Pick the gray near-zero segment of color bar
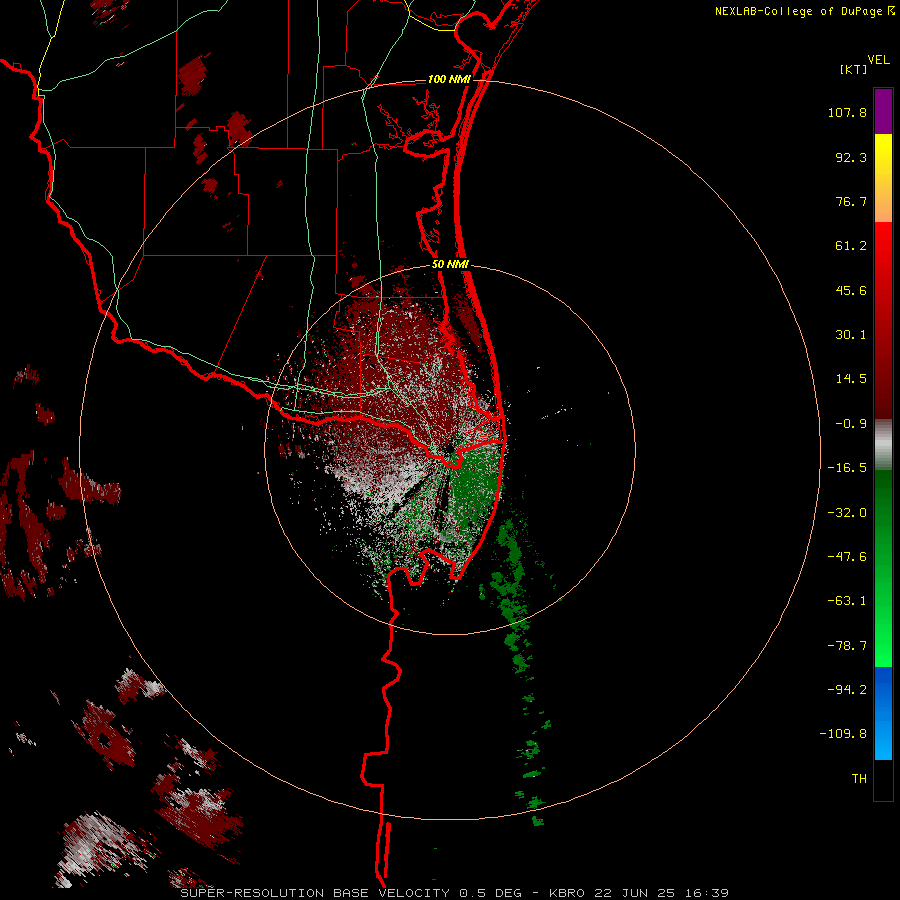900x900 pixels. pos(883,445)
